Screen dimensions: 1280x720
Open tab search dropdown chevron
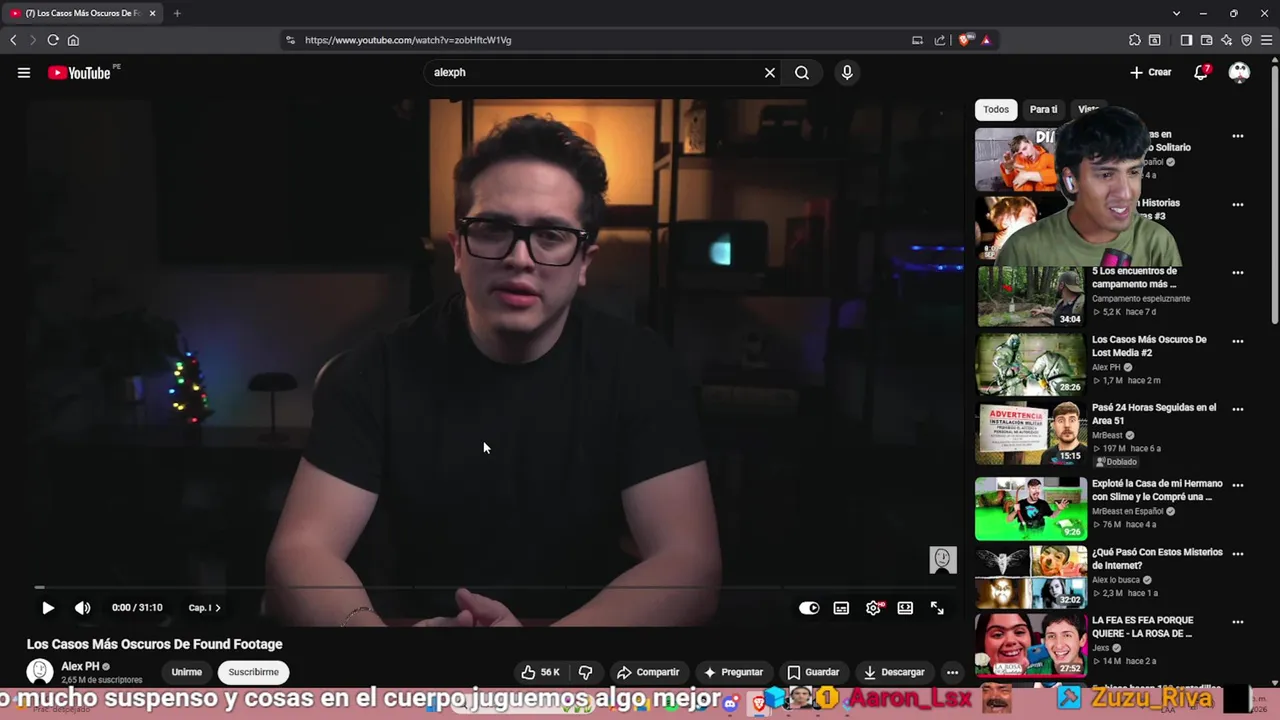(x=1177, y=13)
